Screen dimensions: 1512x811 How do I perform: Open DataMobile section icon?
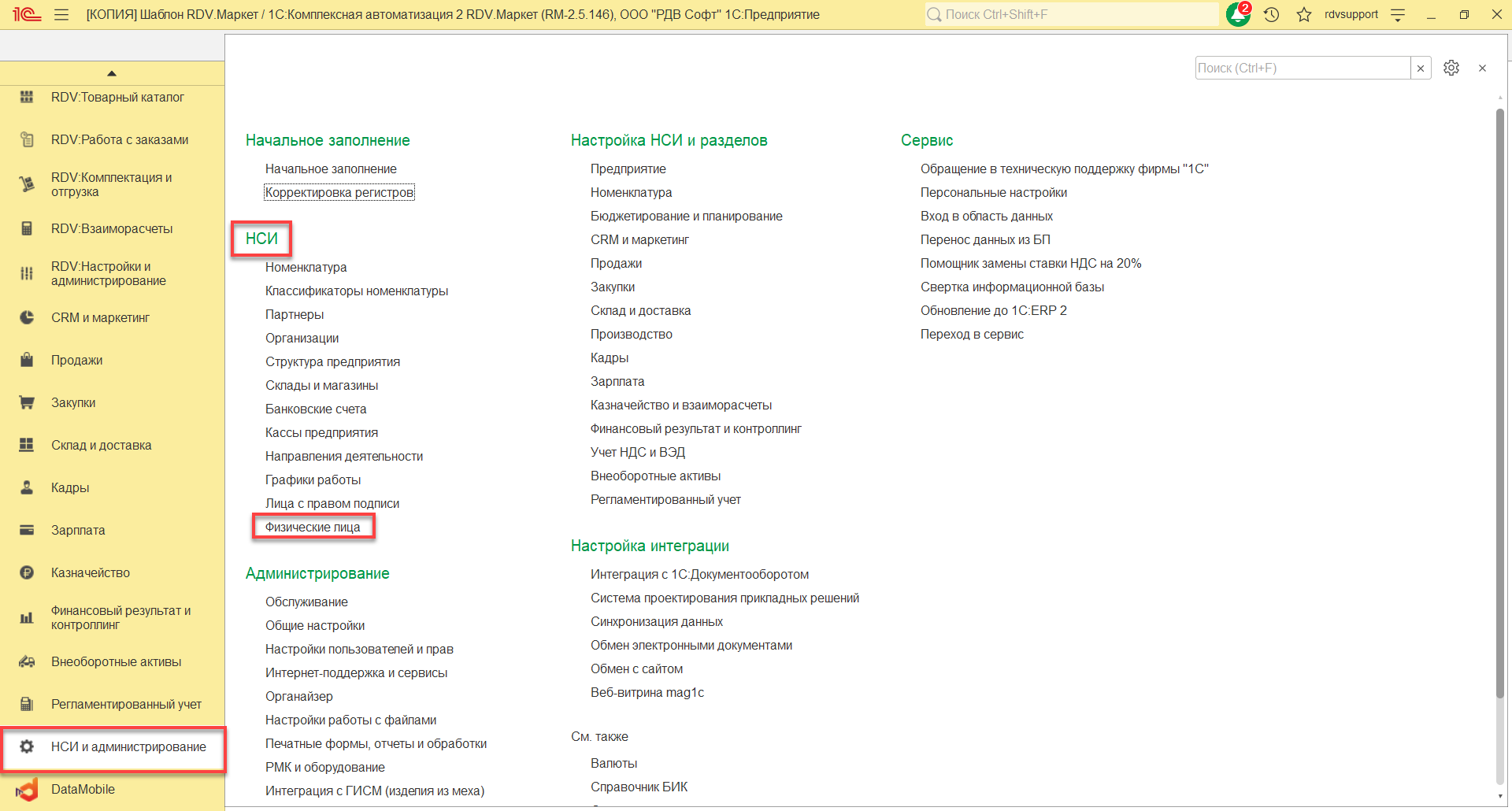point(27,789)
